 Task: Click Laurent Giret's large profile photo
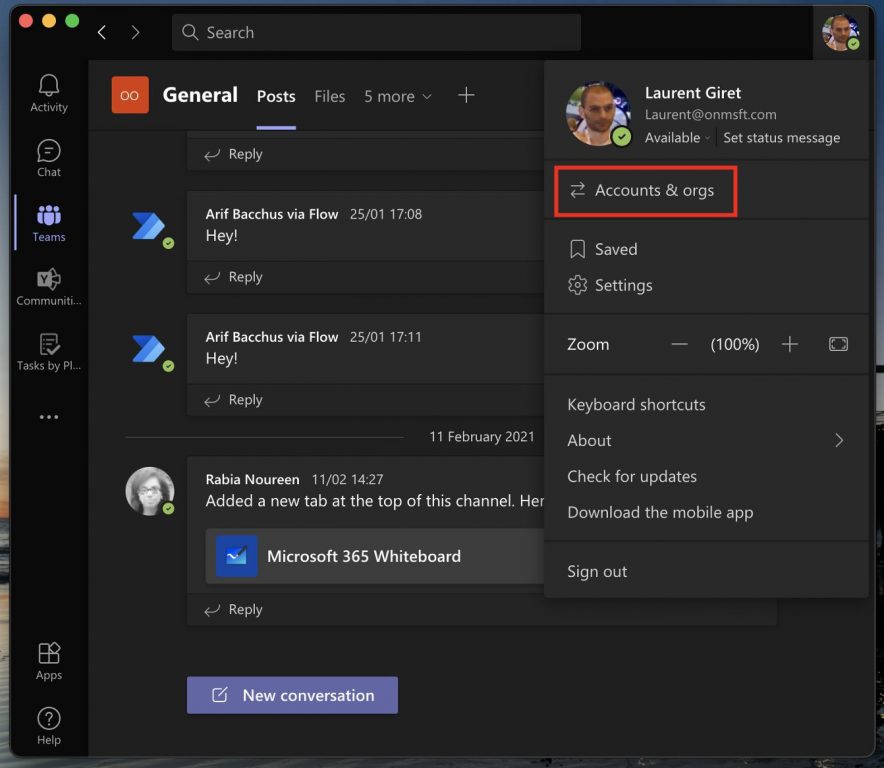(599, 114)
